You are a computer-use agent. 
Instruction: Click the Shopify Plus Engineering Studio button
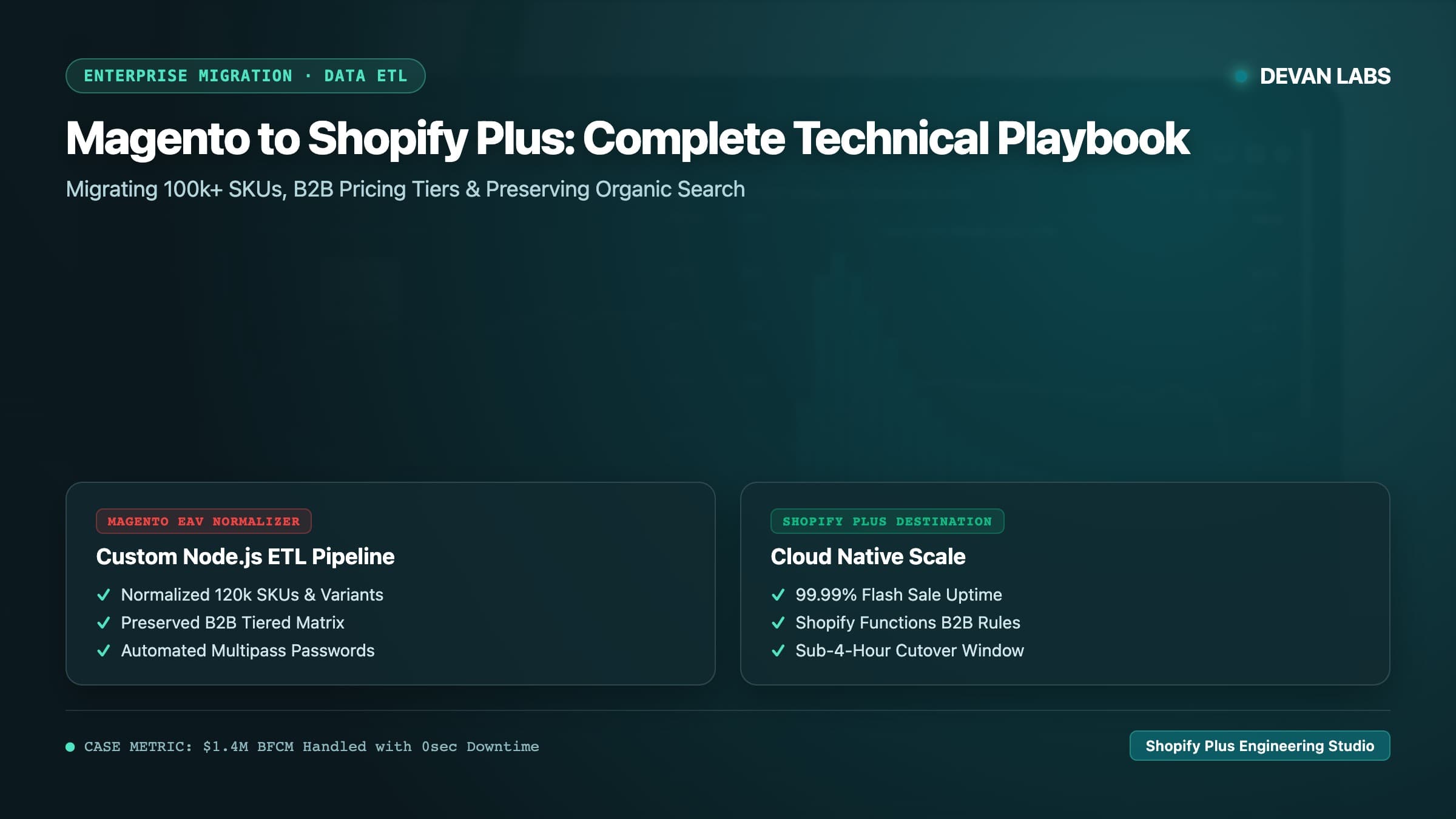click(1259, 746)
